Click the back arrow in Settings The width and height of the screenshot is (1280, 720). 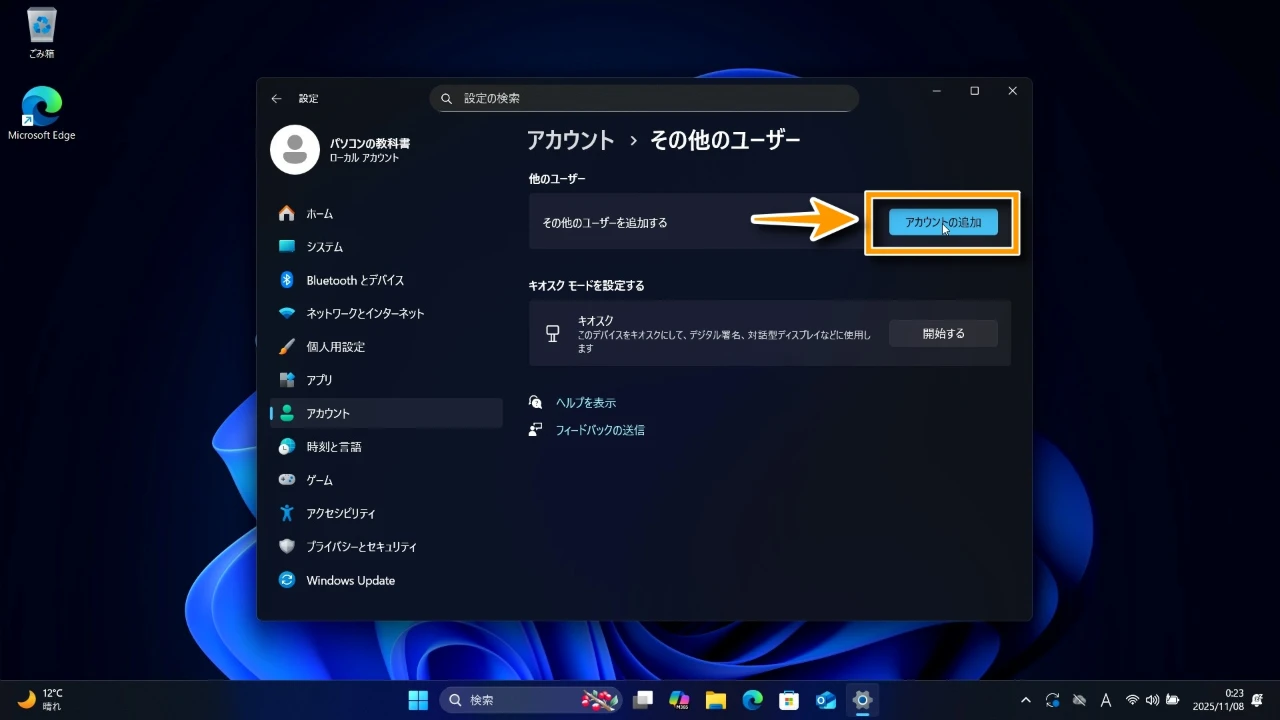point(276,99)
